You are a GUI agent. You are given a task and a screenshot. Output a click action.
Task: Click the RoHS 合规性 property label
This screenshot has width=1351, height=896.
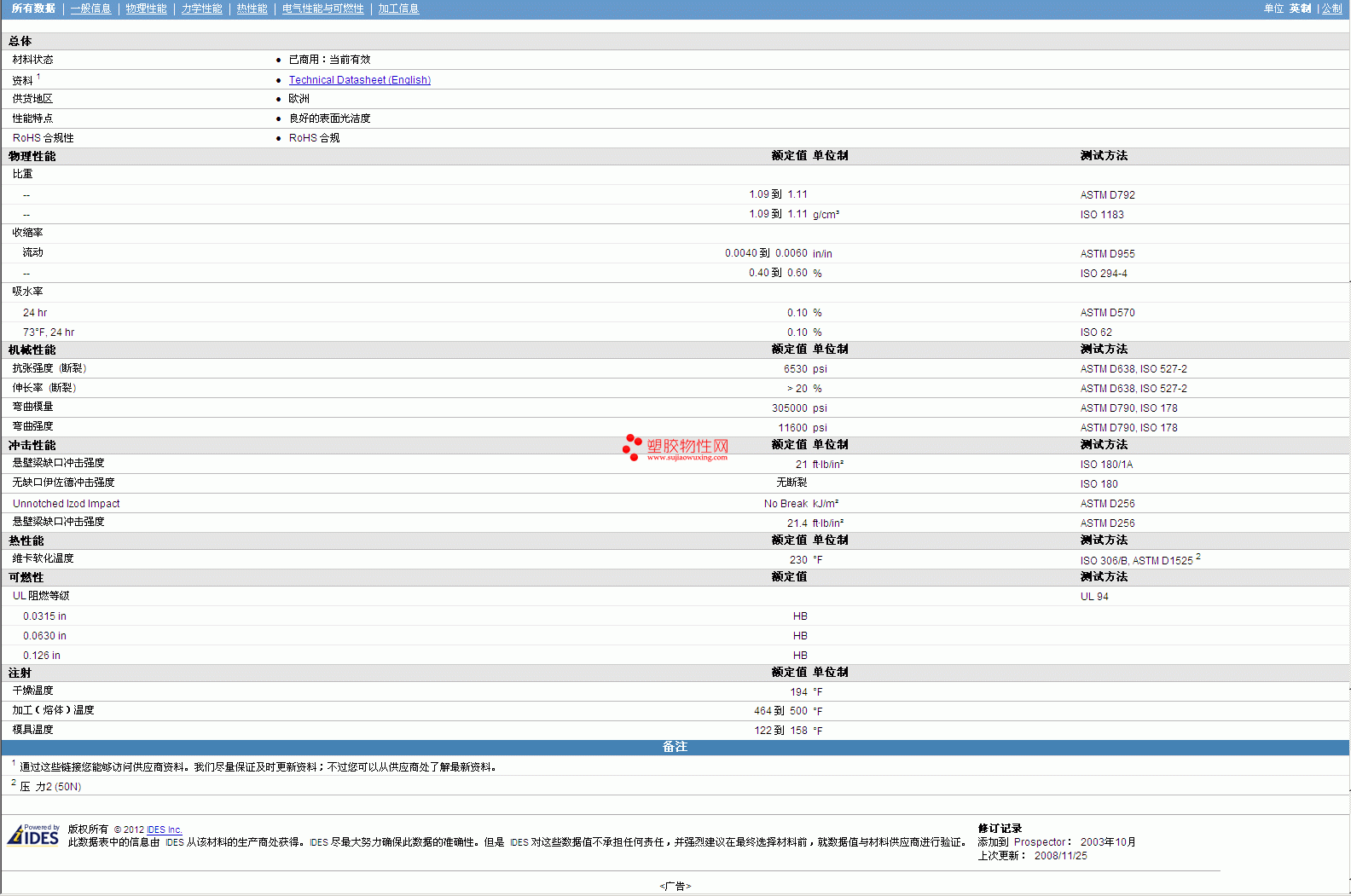click(x=43, y=138)
